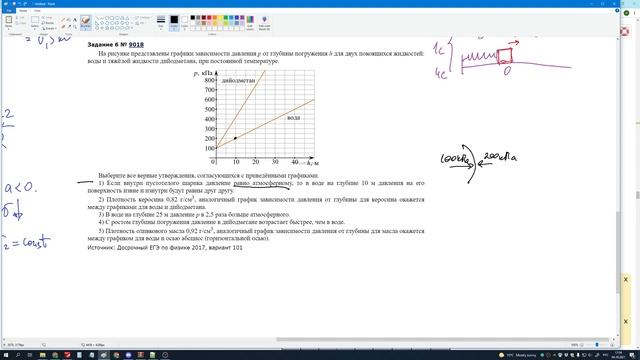This screenshot has width=640, height=360.
Task: Pick black from the color palette
Action: (x=193, y=18)
